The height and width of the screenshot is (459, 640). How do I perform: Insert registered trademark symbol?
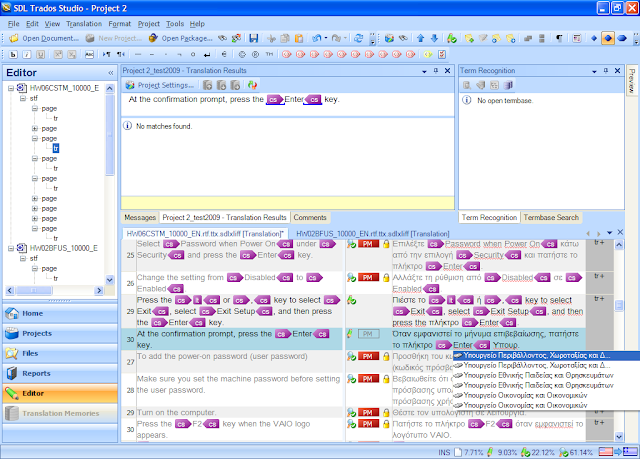coord(256,54)
